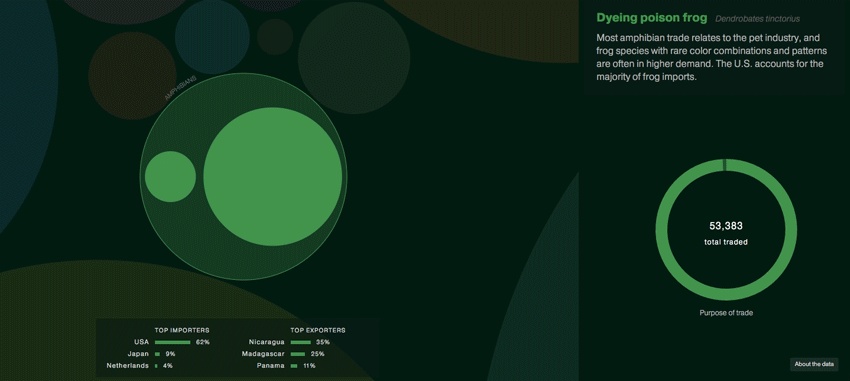Viewport: 850px width, 381px height.
Task: Click the 53,383 total traded figure
Action: [726, 226]
